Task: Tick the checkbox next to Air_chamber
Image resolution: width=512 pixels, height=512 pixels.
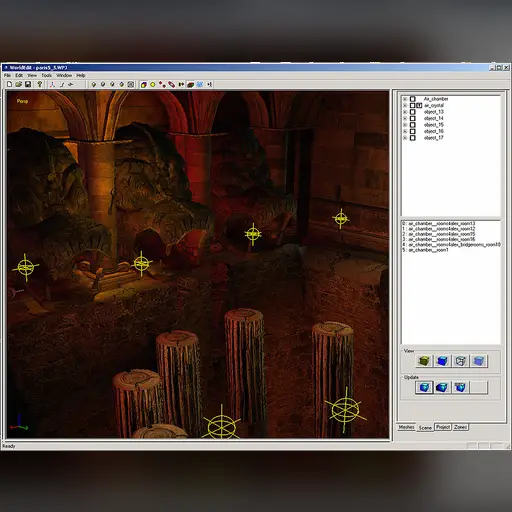Action: pos(413,99)
